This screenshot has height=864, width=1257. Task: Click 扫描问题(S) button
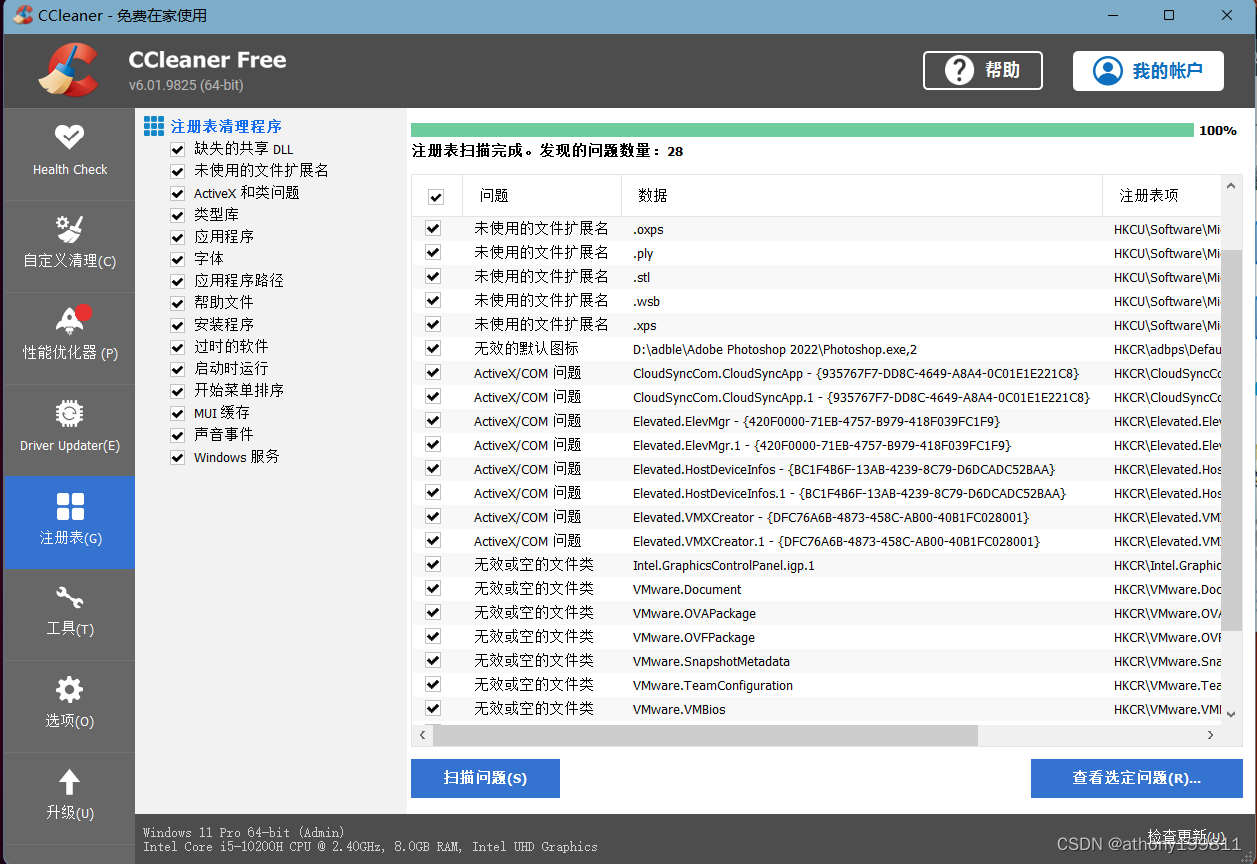485,778
